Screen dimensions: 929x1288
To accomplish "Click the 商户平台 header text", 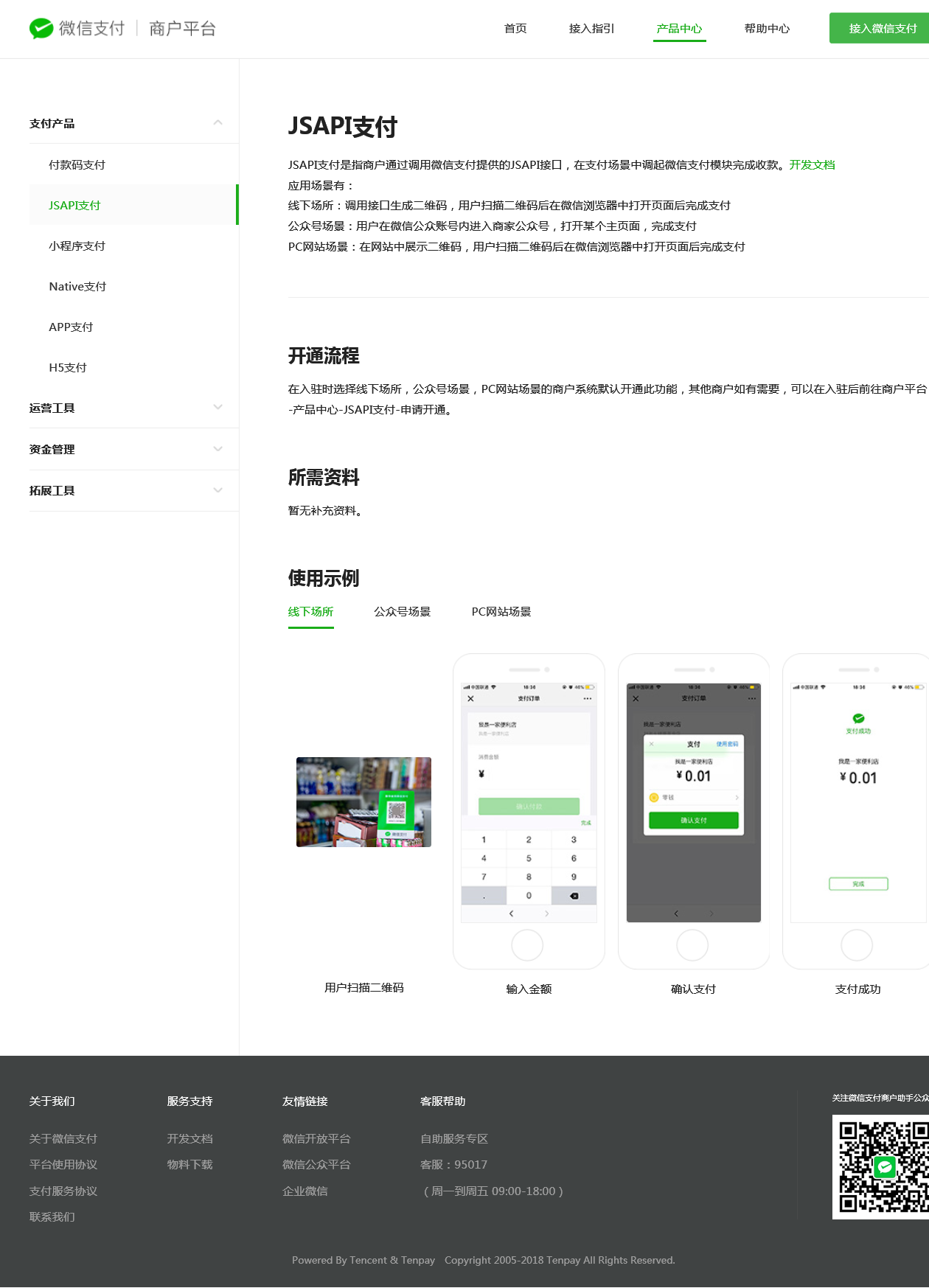I will pos(182,28).
